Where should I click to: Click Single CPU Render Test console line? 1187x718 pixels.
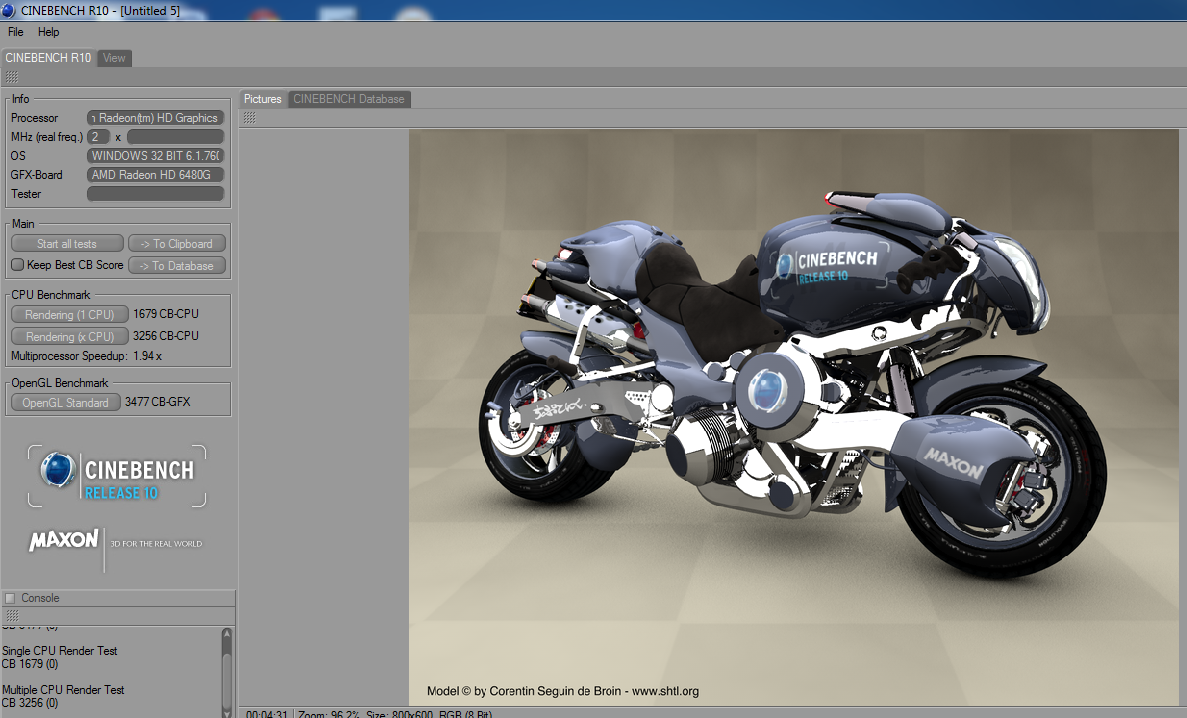click(60, 651)
